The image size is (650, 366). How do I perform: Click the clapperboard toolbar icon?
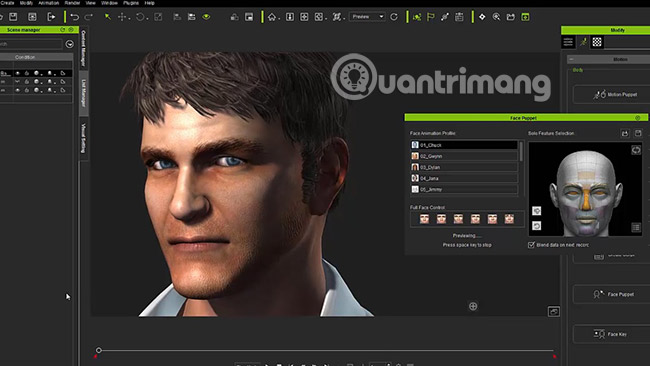(511, 17)
